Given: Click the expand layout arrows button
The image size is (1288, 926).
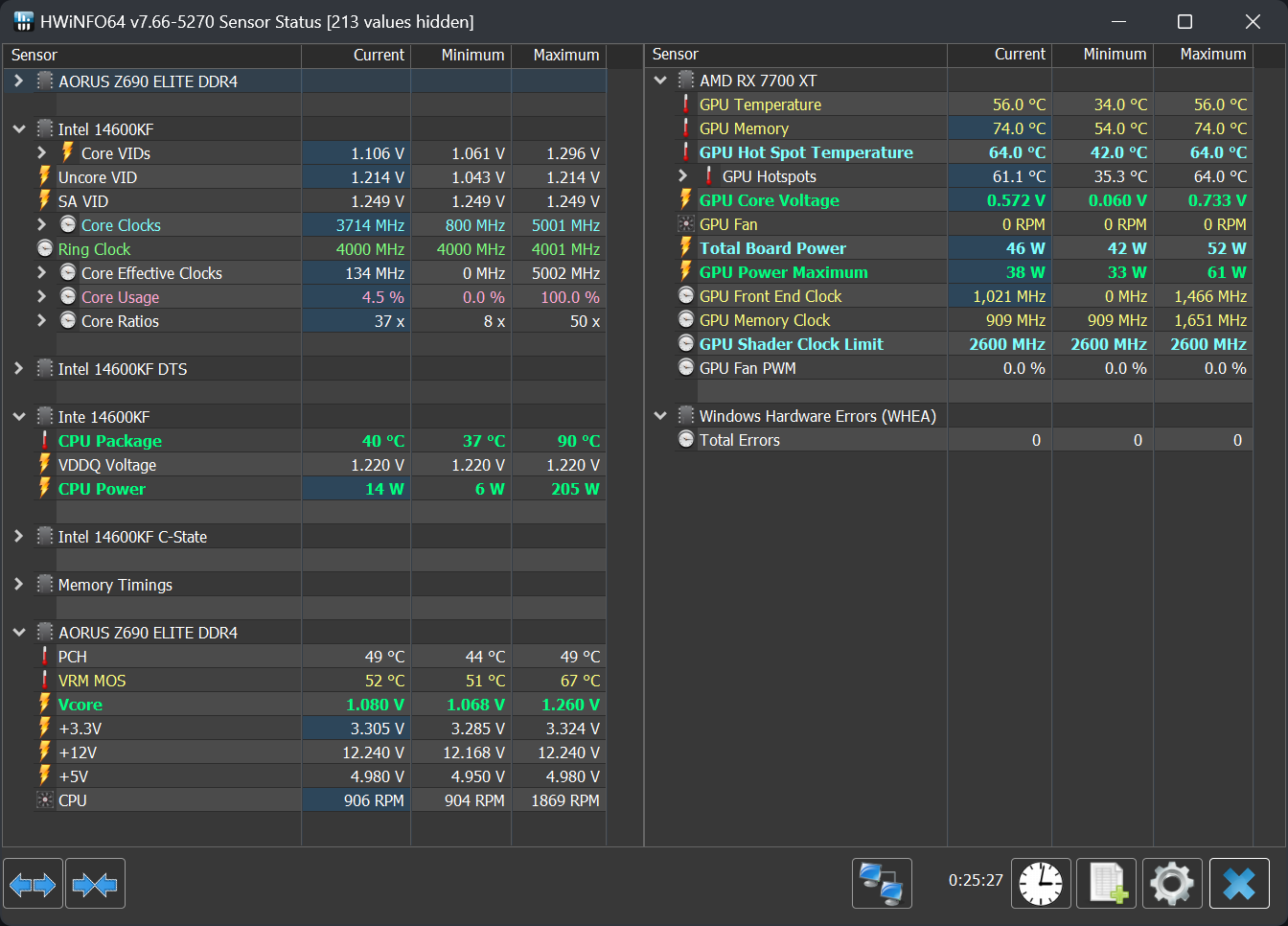Looking at the screenshot, I should (x=34, y=884).
